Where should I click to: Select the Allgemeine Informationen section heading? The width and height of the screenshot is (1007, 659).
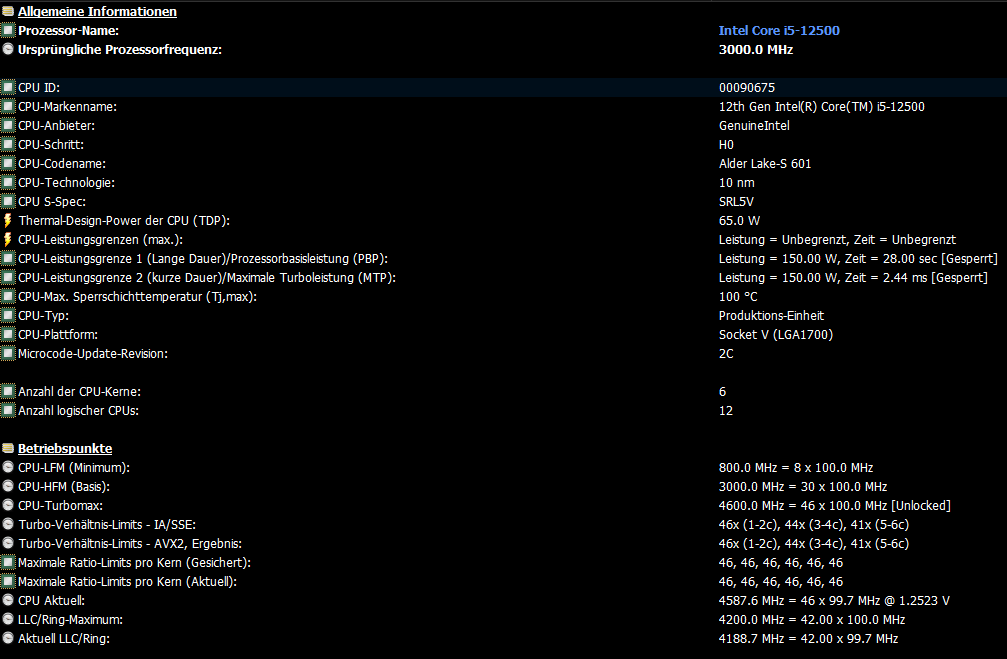click(97, 12)
